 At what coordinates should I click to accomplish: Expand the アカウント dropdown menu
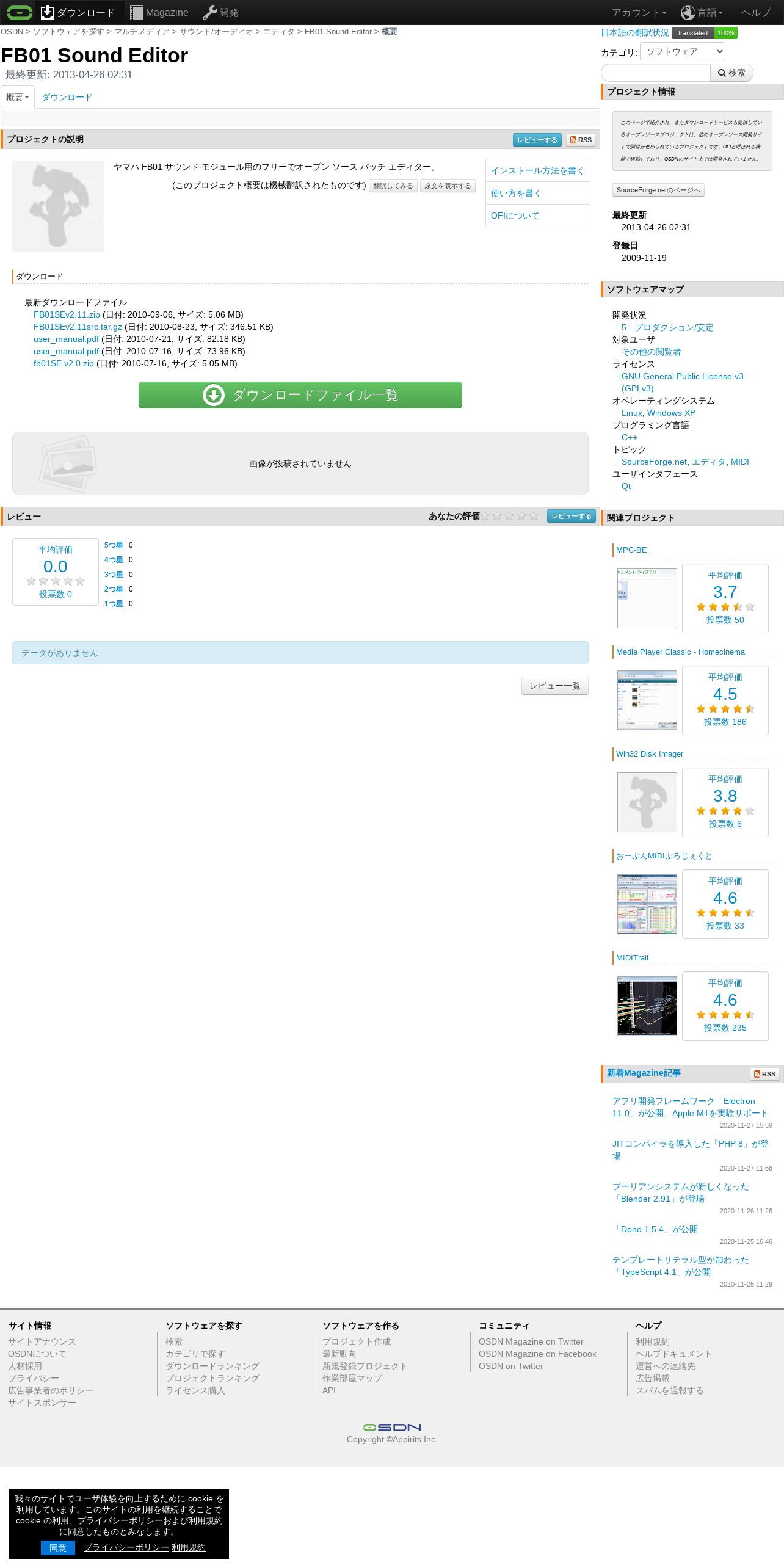click(639, 12)
